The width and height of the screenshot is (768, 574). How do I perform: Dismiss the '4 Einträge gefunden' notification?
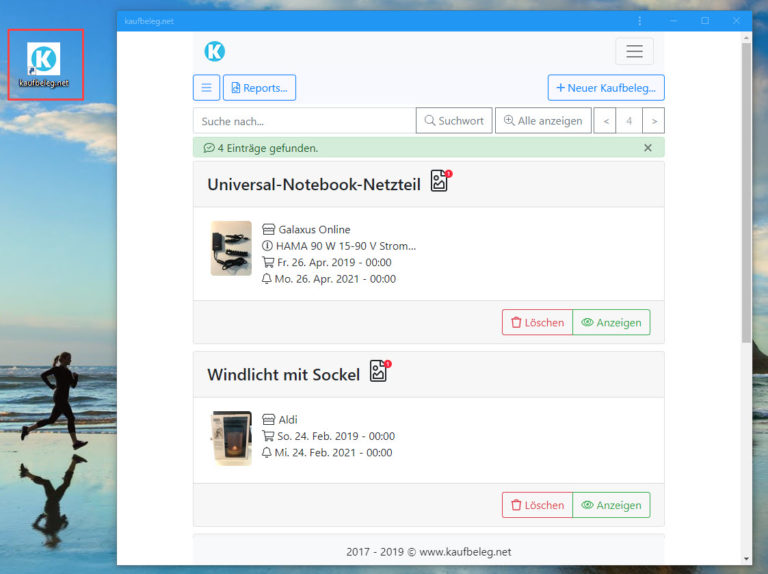pos(647,148)
